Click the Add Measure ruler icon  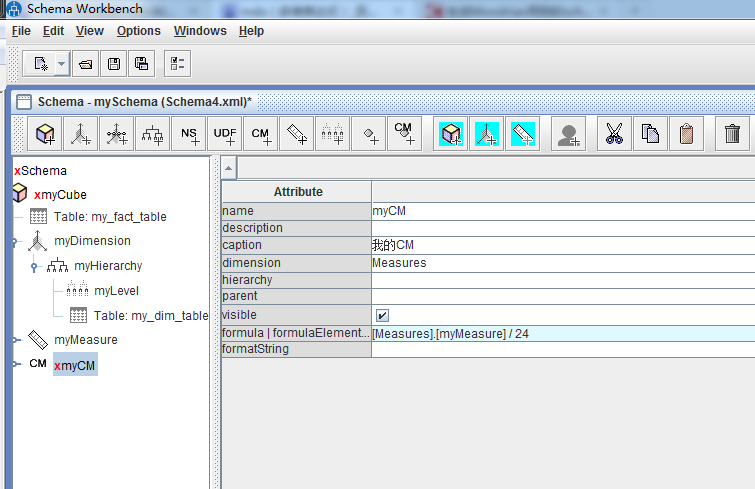(x=297, y=134)
